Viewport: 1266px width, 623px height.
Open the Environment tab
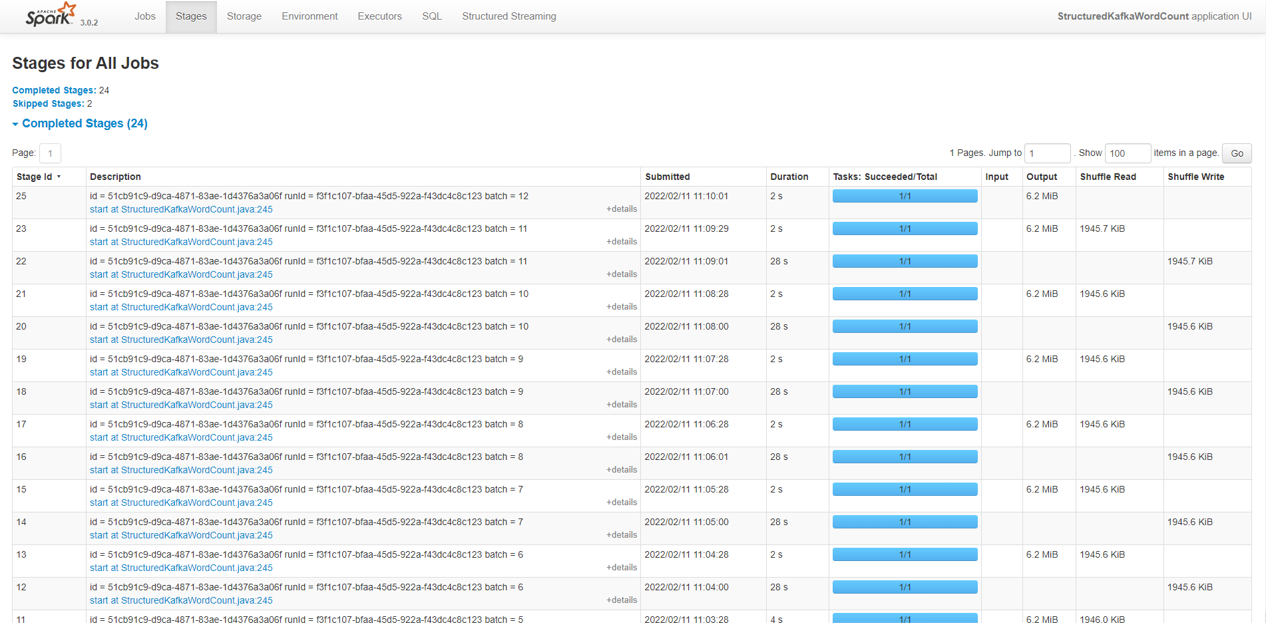point(309,16)
